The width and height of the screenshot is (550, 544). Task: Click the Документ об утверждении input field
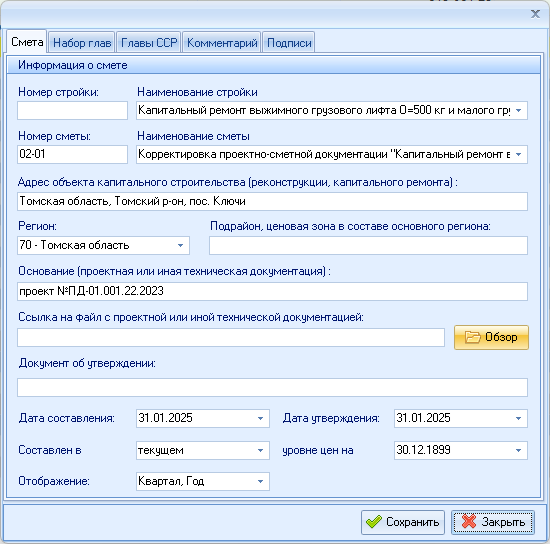(x=272, y=387)
